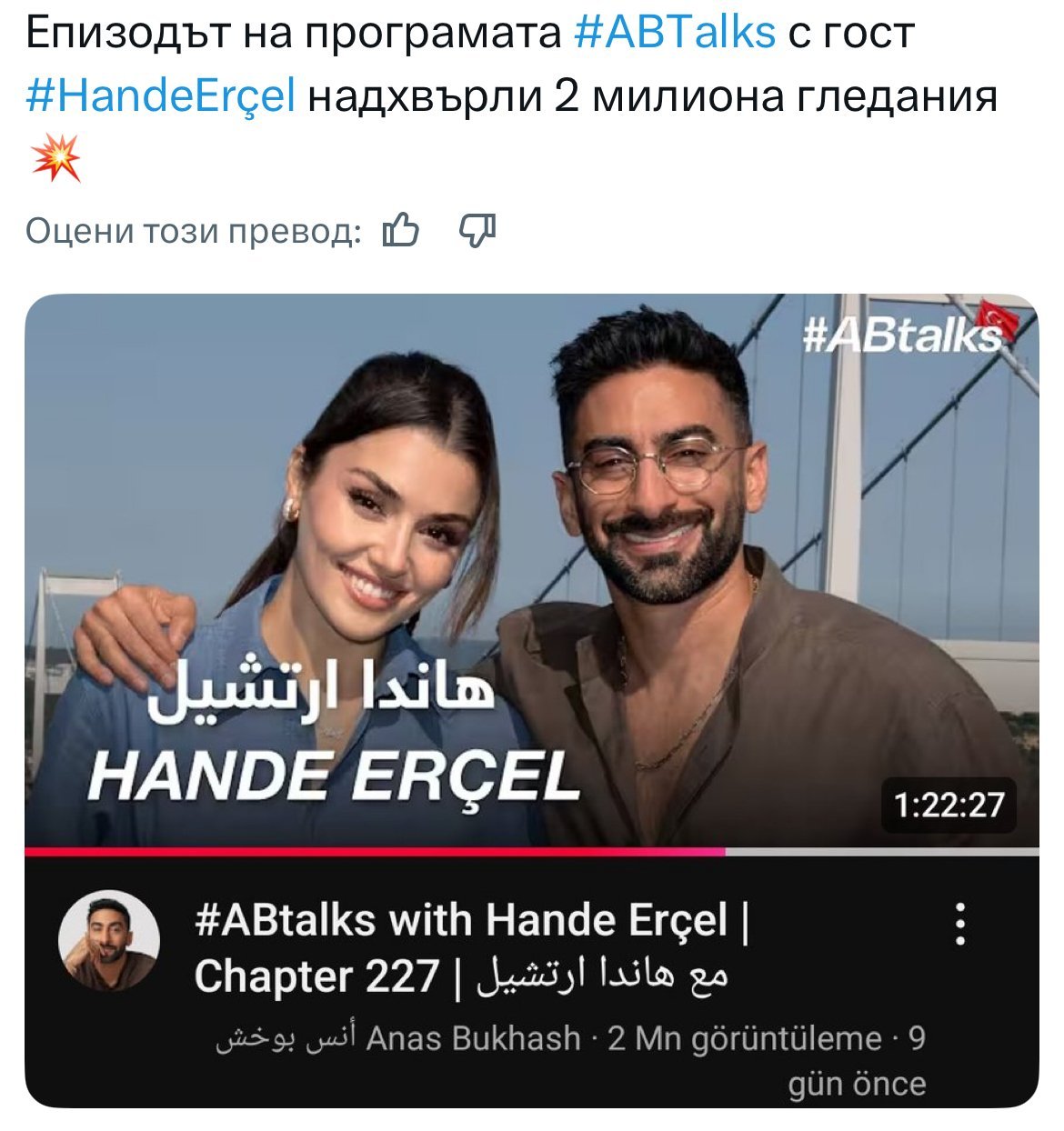Open the Hande Erçel video thumbnail
The height and width of the screenshot is (1131, 1064).
tap(531, 571)
